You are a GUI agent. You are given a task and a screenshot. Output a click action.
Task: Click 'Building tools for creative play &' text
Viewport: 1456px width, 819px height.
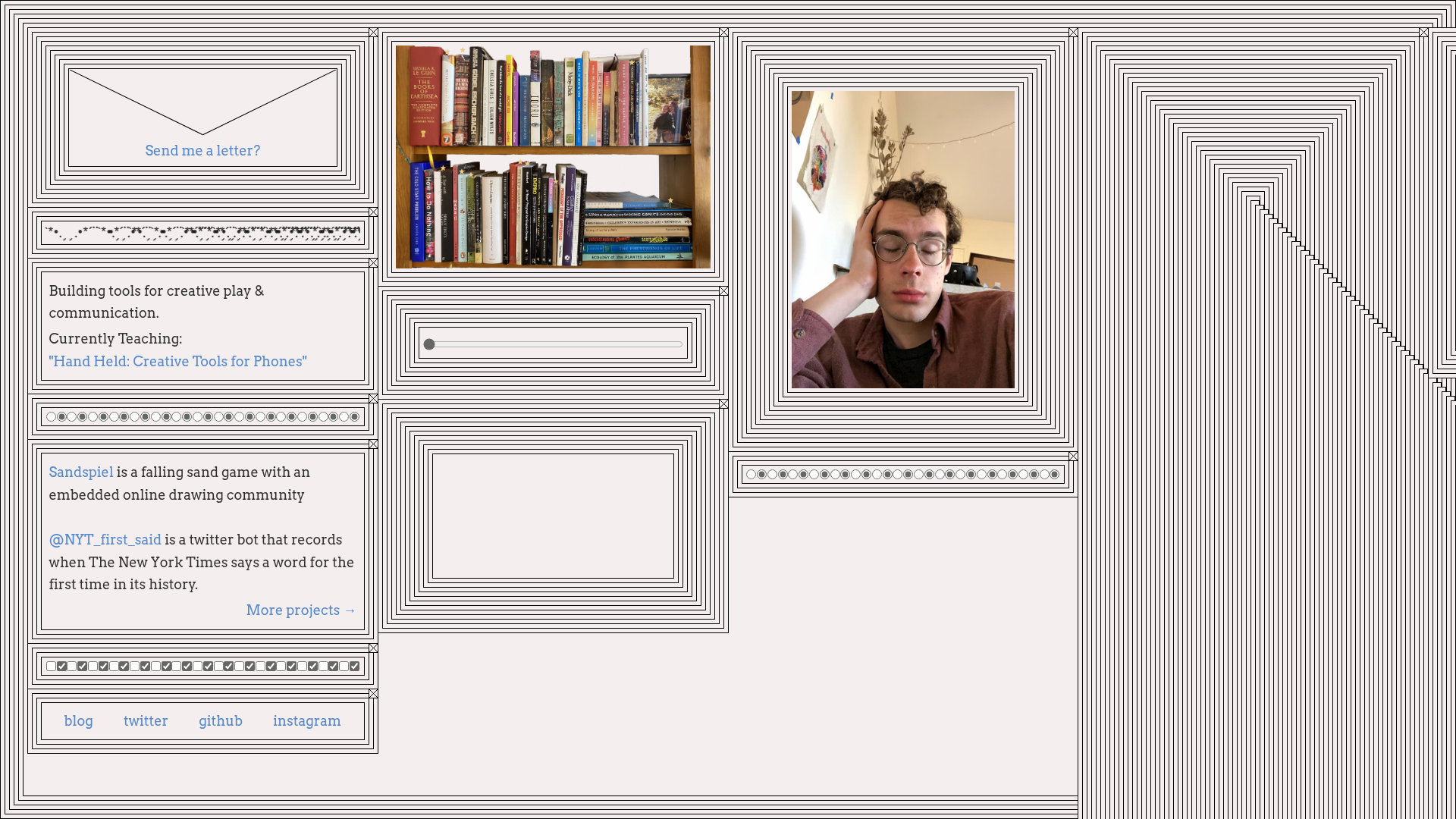156,291
